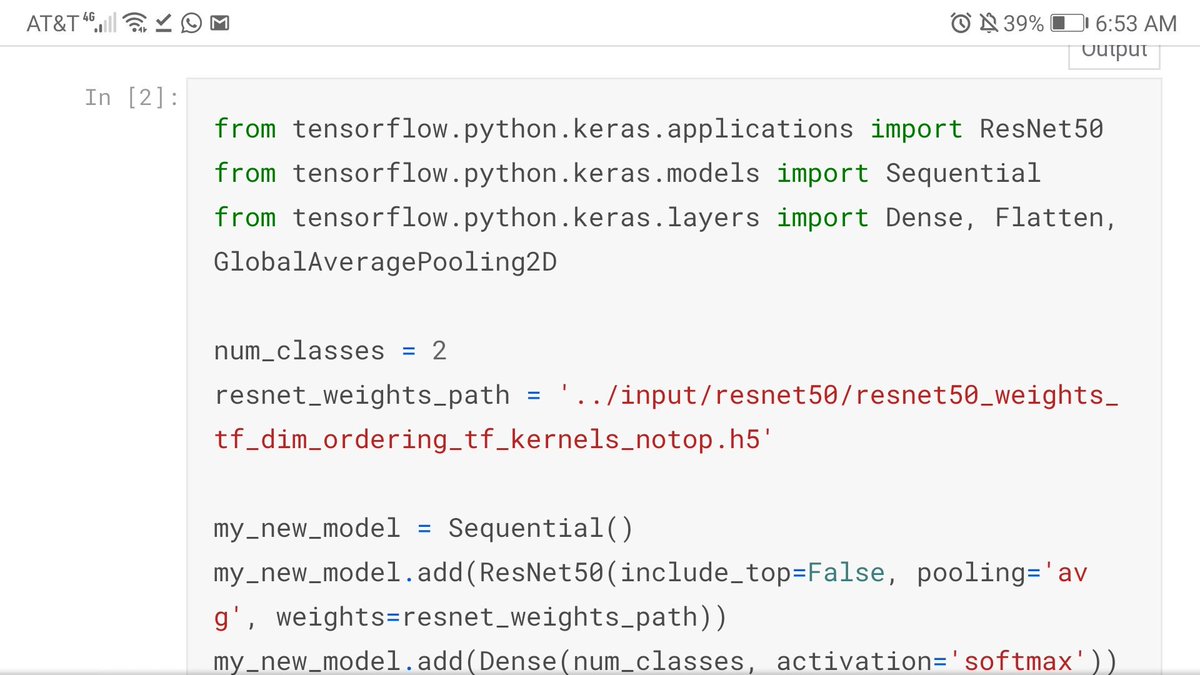Click the tf_dim_ordering_tf_kernels_notop.h5' string
1200x675 pixels.
[495, 440]
